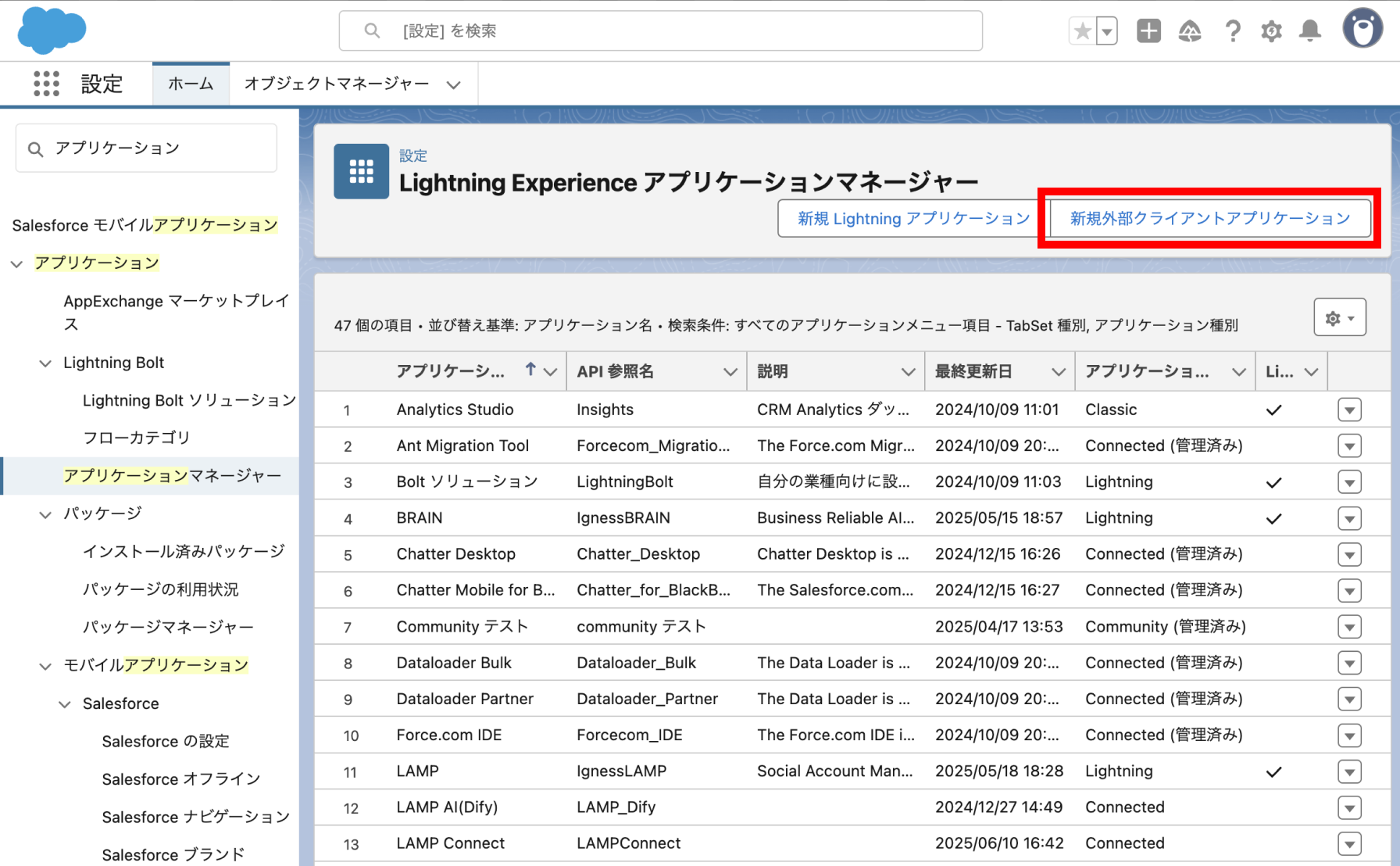Screen dimensions: 1400x866
Task: Select the ホーム tab
Action: point(191,84)
